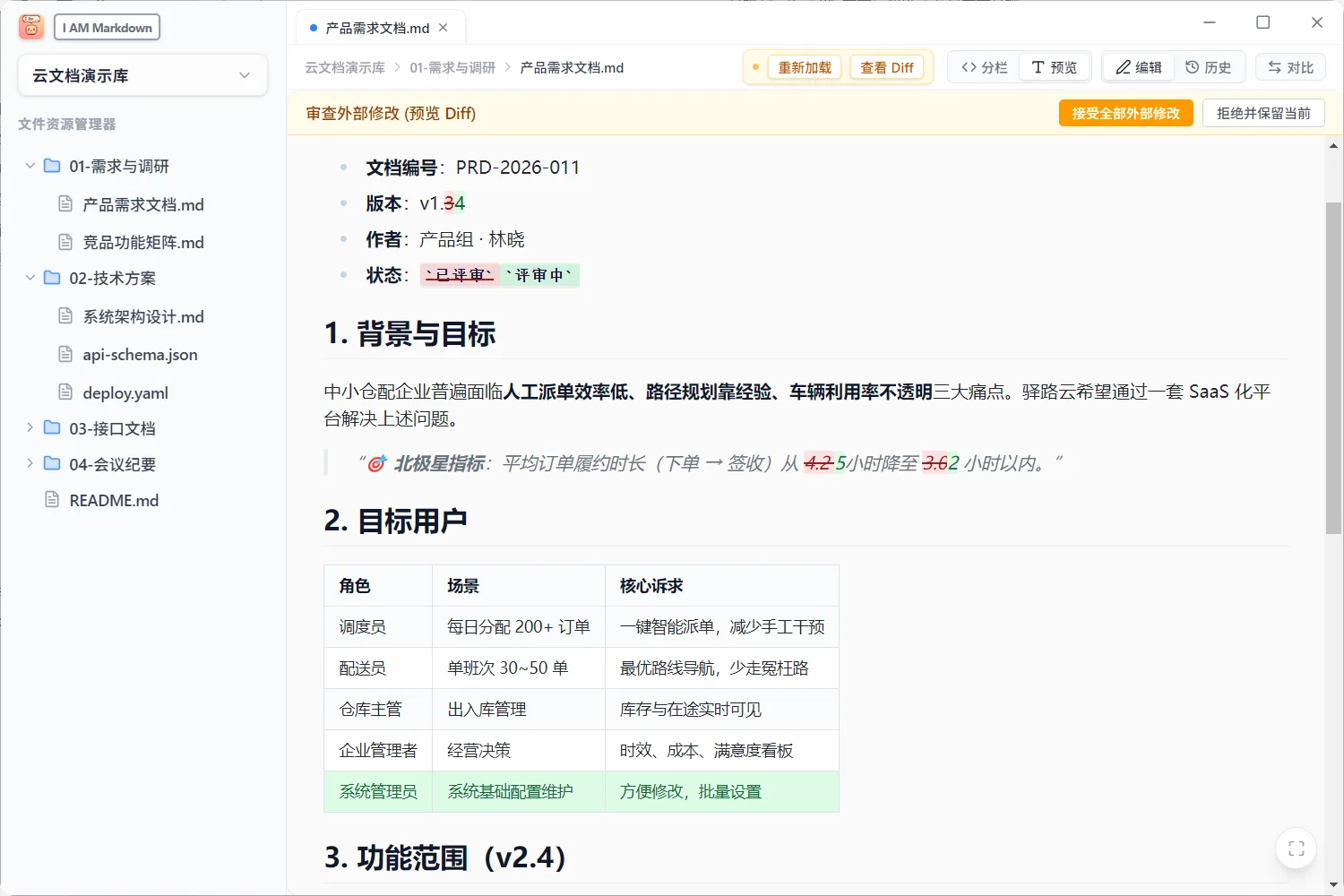Image resolution: width=1344 pixels, height=896 pixels.
Task: Click the 核心诉求 column header
Action: 722,586
